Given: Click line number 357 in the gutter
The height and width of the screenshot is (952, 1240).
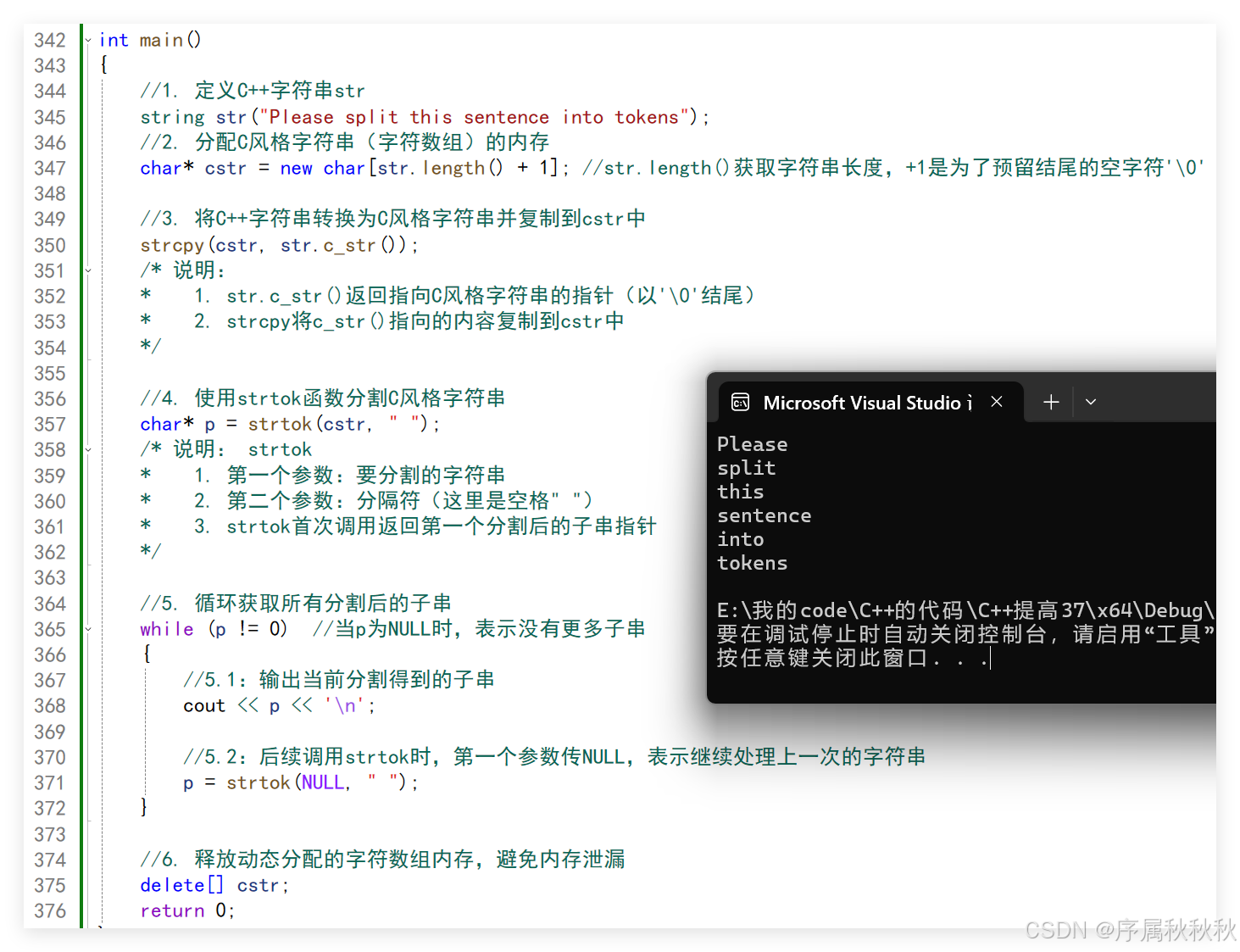Looking at the screenshot, I should 50,424.
